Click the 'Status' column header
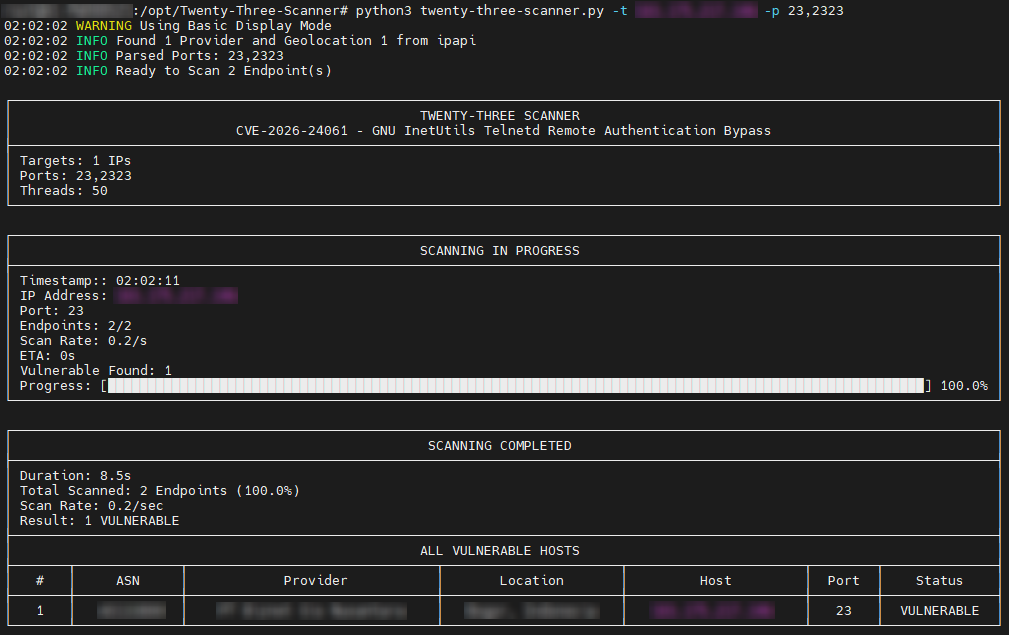This screenshot has width=1009, height=635. 940,581
